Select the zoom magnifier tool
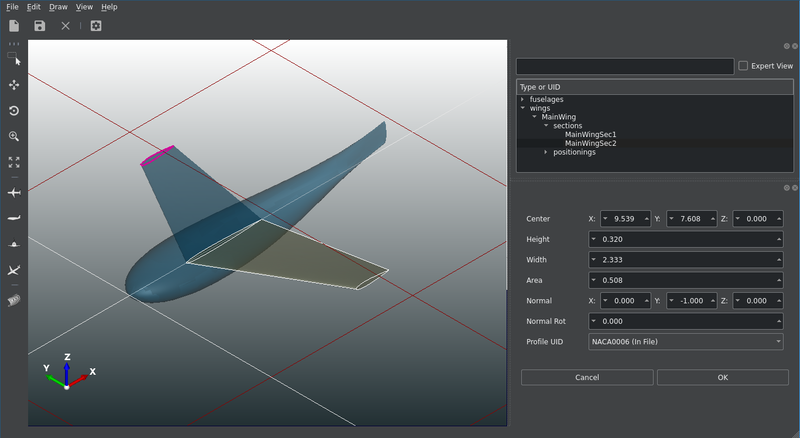Viewport: 800px width, 438px height. tap(14, 136)
